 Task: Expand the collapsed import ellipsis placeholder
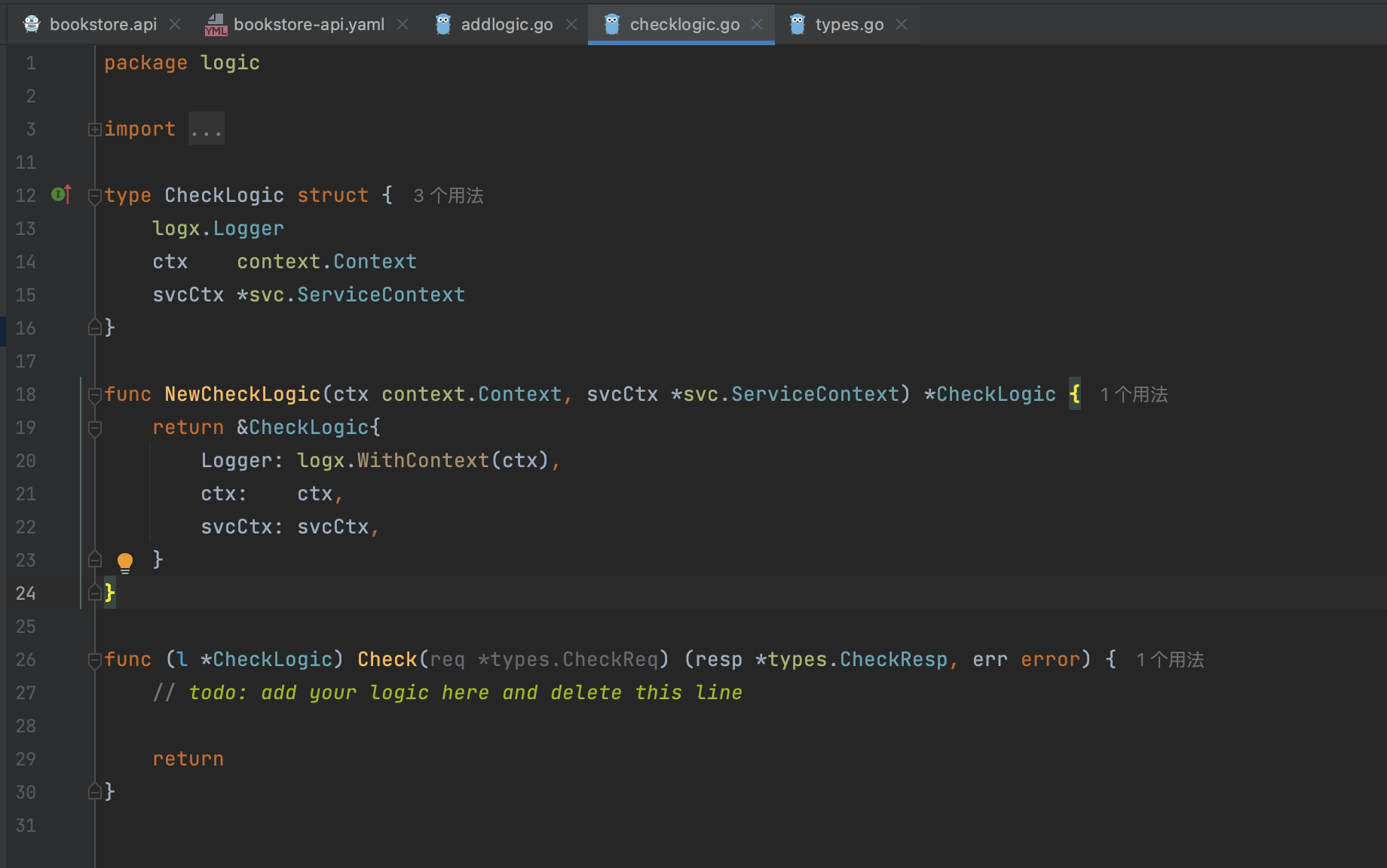[x=206, y=129]
